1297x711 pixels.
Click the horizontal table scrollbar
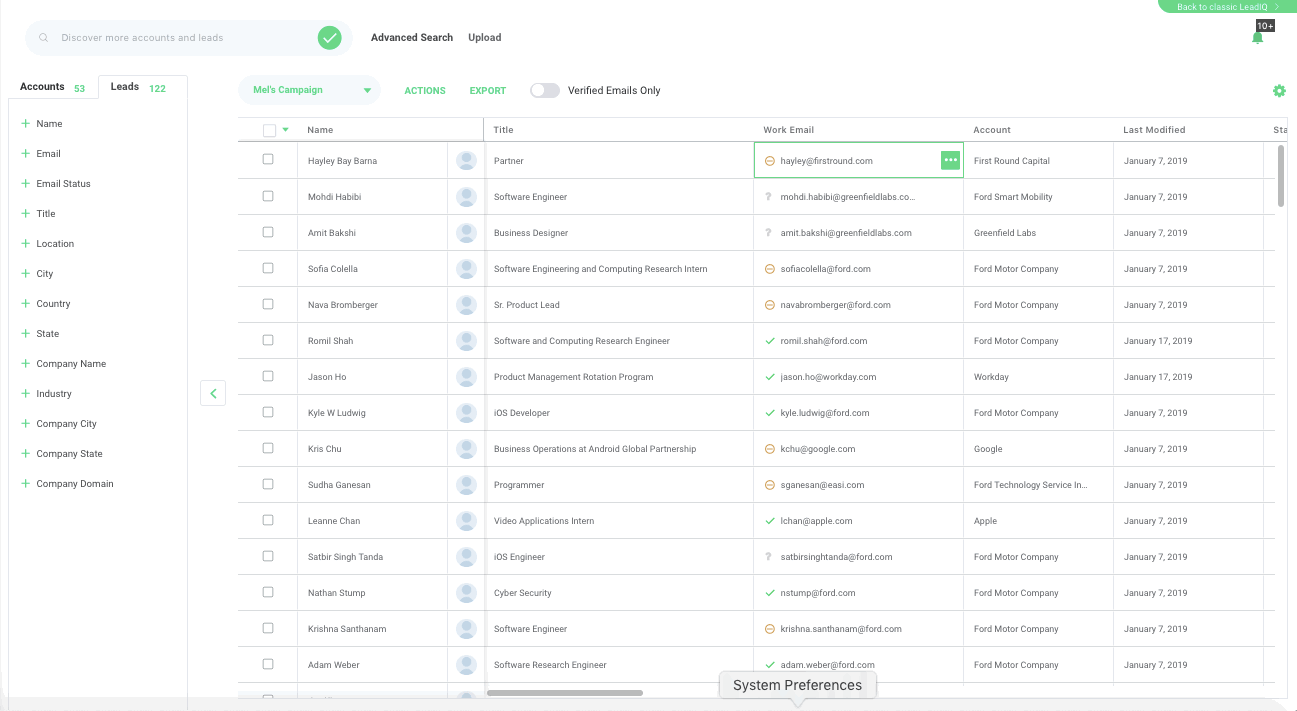pos(564,692)
